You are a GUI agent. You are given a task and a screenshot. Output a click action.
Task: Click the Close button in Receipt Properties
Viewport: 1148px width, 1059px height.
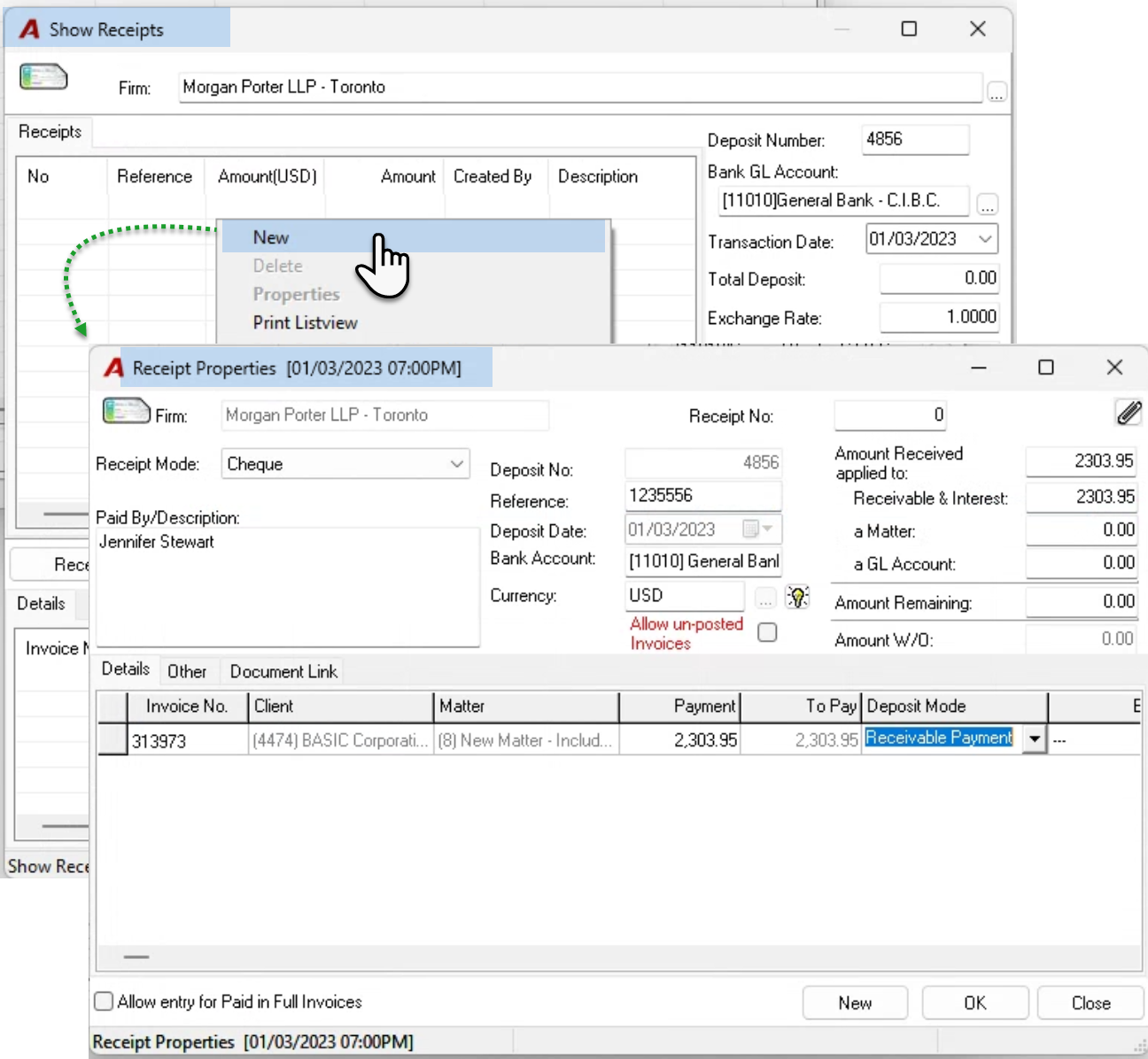pyautogui.click(x=1090, y=1003)
